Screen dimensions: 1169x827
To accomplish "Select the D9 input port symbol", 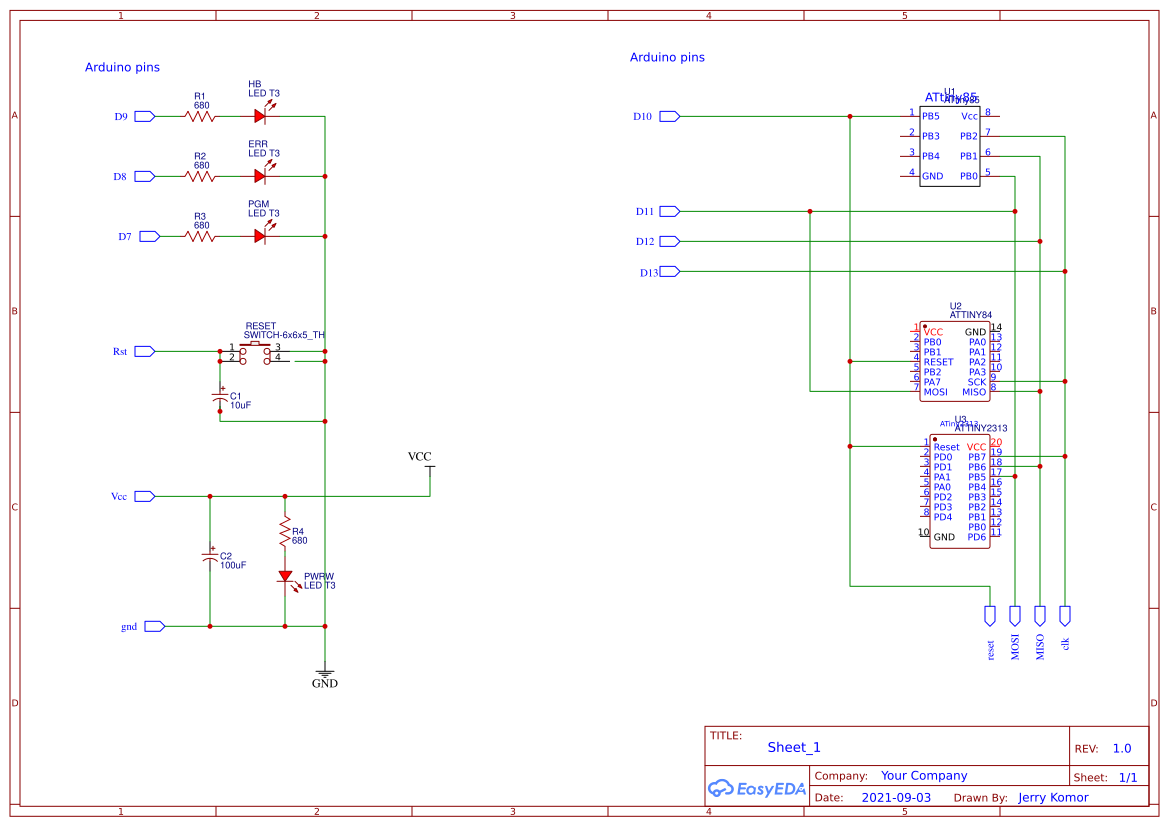I will click(144, 116).
